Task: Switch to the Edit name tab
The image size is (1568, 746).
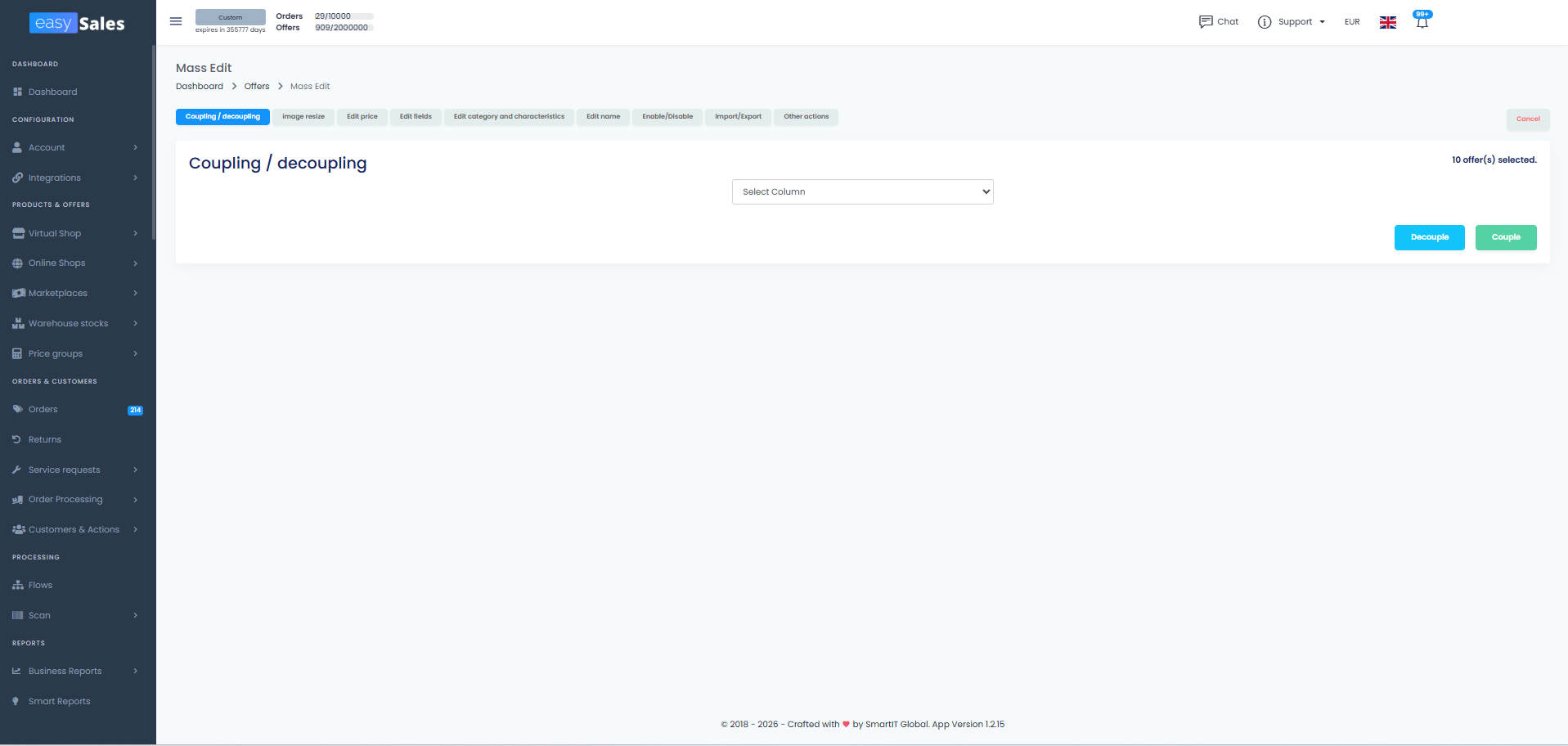Action: [x=603, y=117]
